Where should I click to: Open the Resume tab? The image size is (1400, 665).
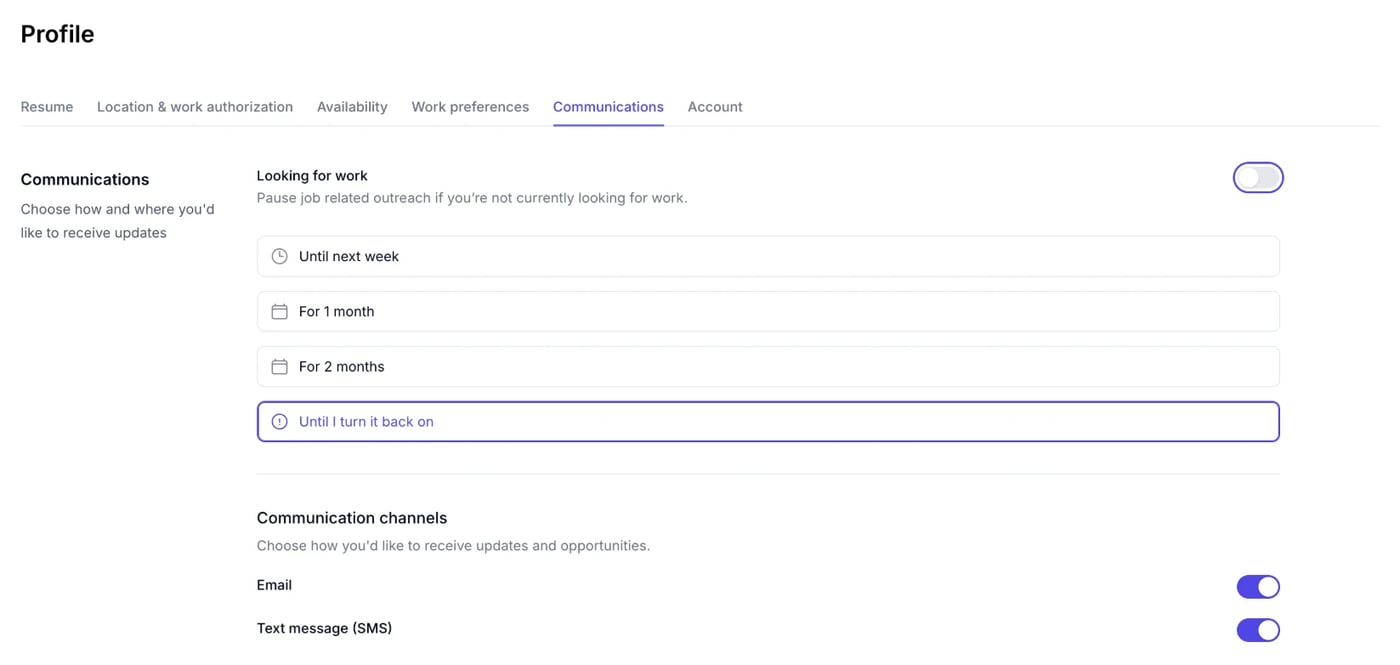47,106
